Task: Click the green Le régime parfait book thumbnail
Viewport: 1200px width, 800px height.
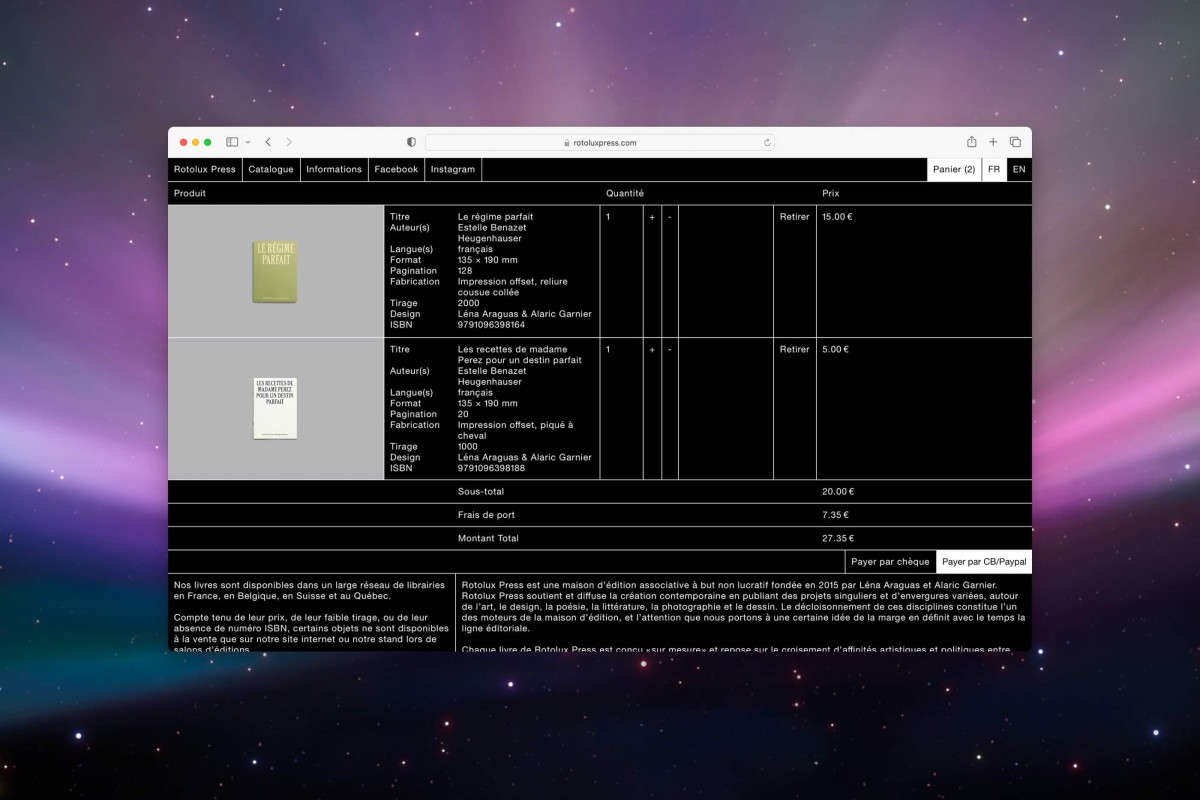Action: click(275, 271)
